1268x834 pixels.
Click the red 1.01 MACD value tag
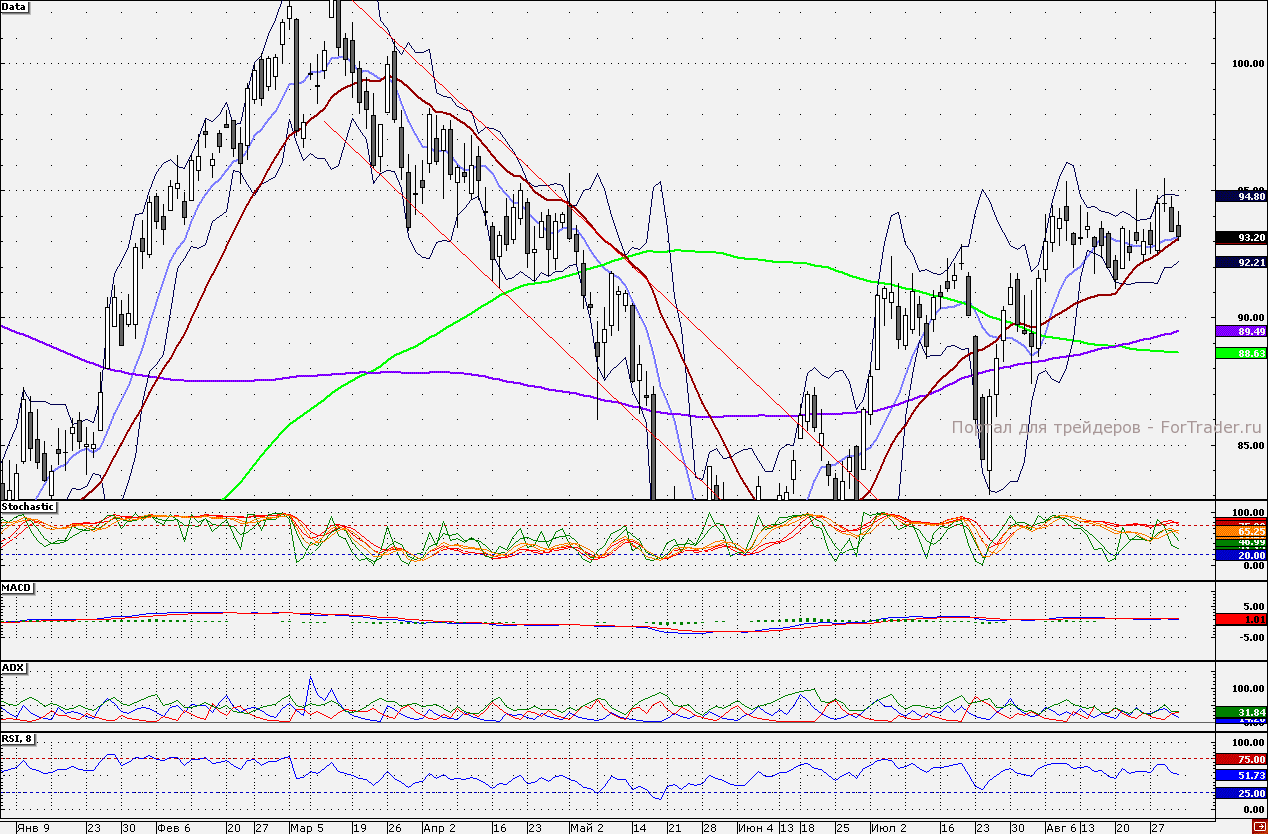pos(1240,619)
